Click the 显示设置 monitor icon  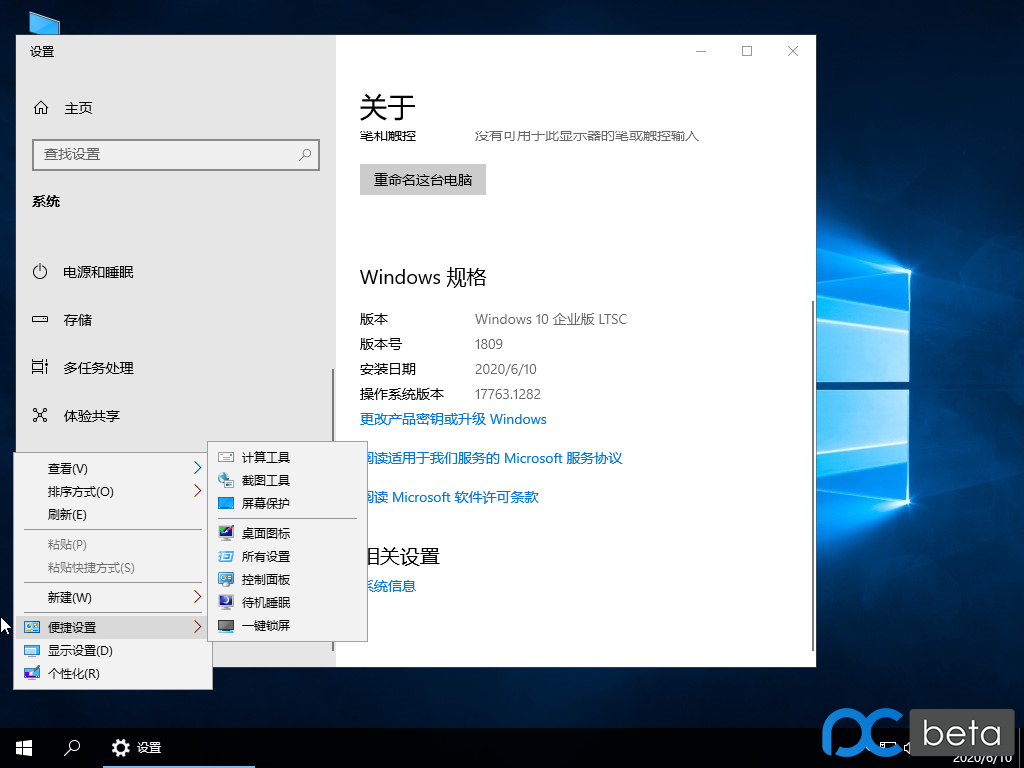pos(32,650)
